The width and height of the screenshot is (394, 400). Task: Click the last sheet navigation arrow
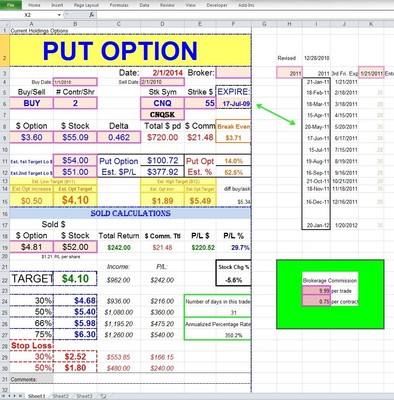20,396
